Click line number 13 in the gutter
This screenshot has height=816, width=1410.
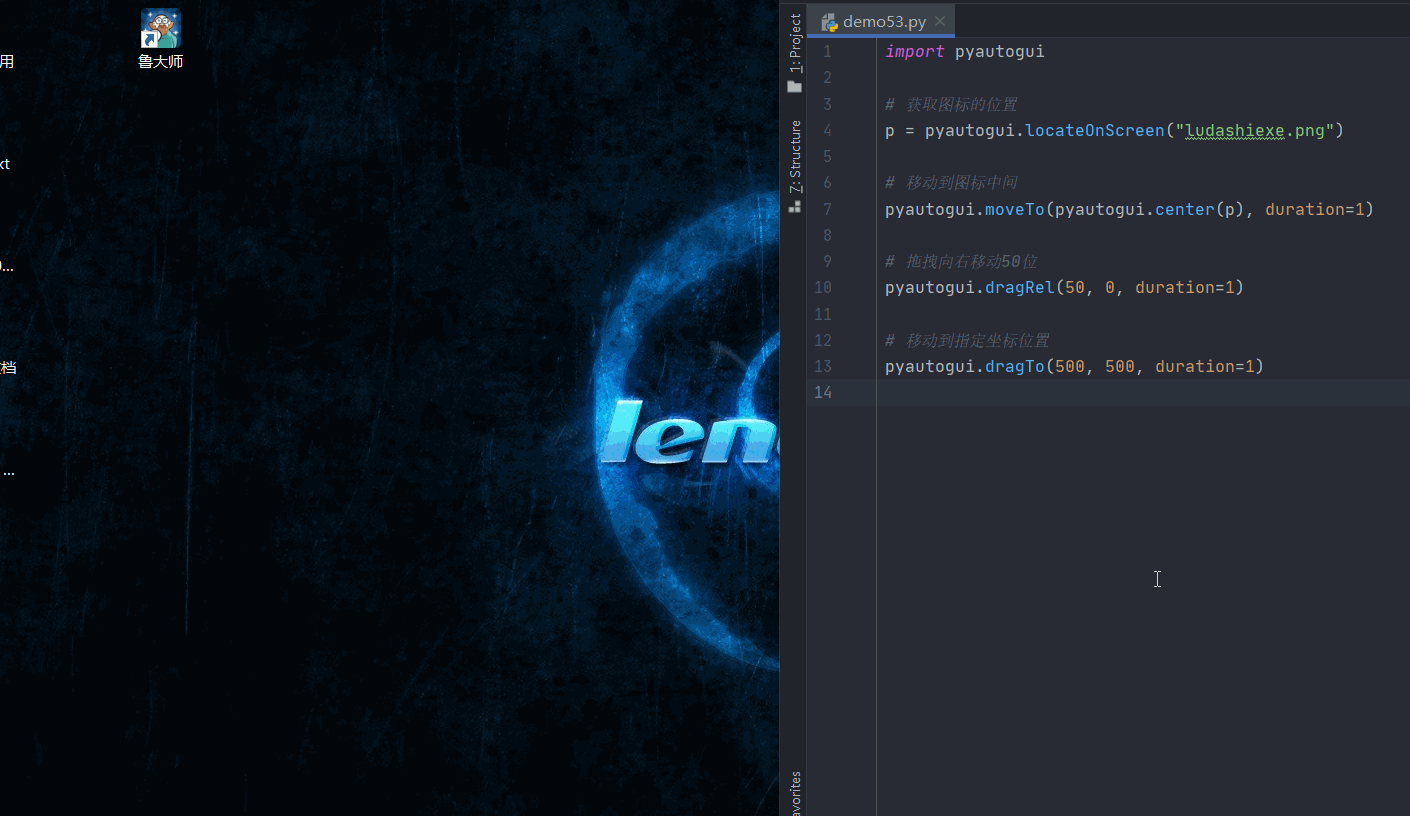(x=823, y=366)
